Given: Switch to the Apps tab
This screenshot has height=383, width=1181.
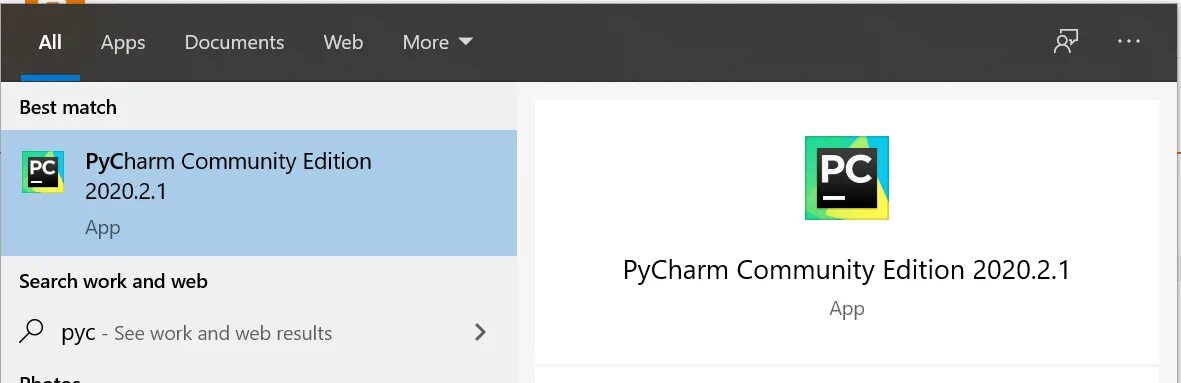Looking at the screenshot, I should 123,42.
